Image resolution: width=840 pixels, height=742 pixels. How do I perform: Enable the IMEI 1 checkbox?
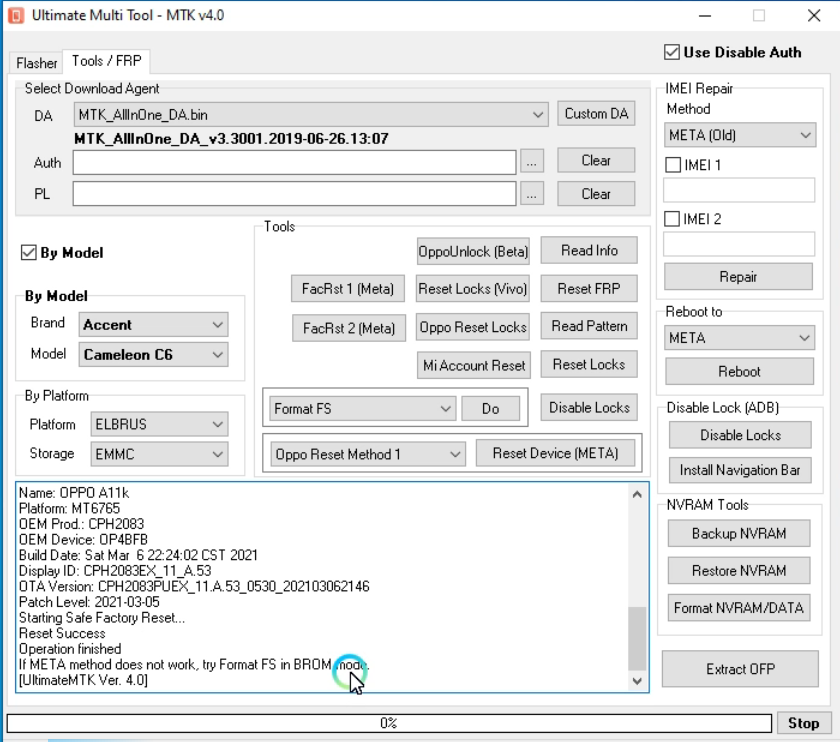pos(673,164)
